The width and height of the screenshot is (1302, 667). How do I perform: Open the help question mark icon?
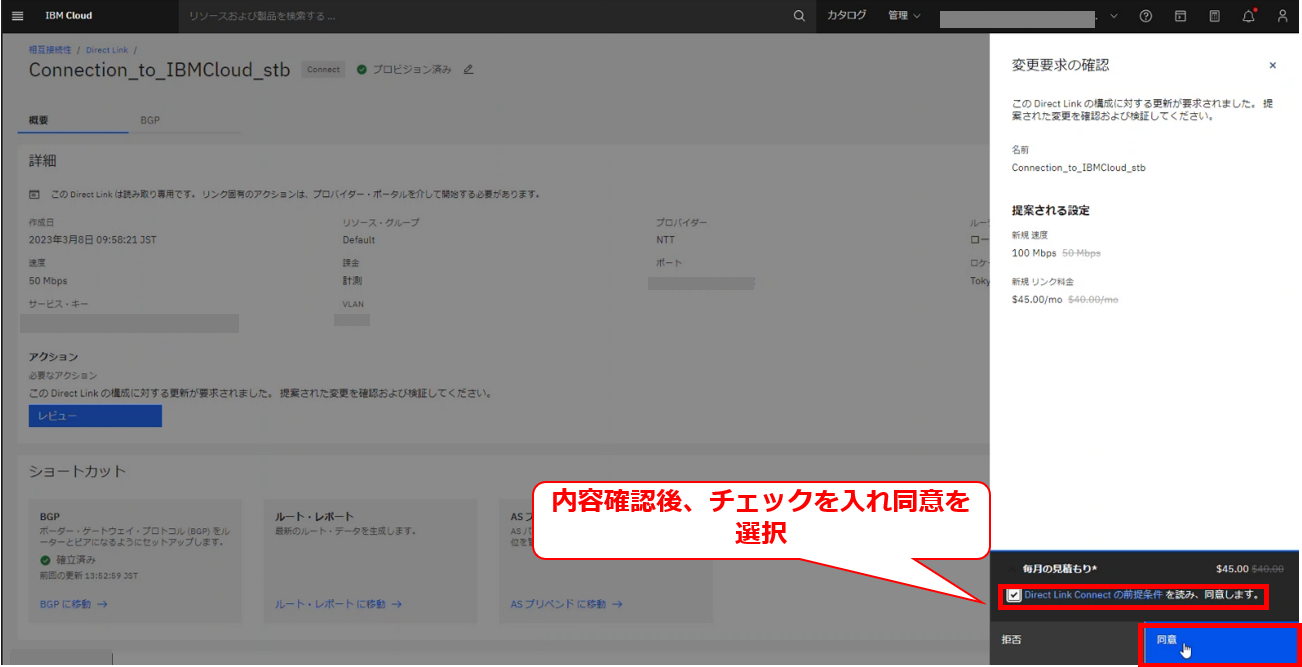[x=1146, y=16]
